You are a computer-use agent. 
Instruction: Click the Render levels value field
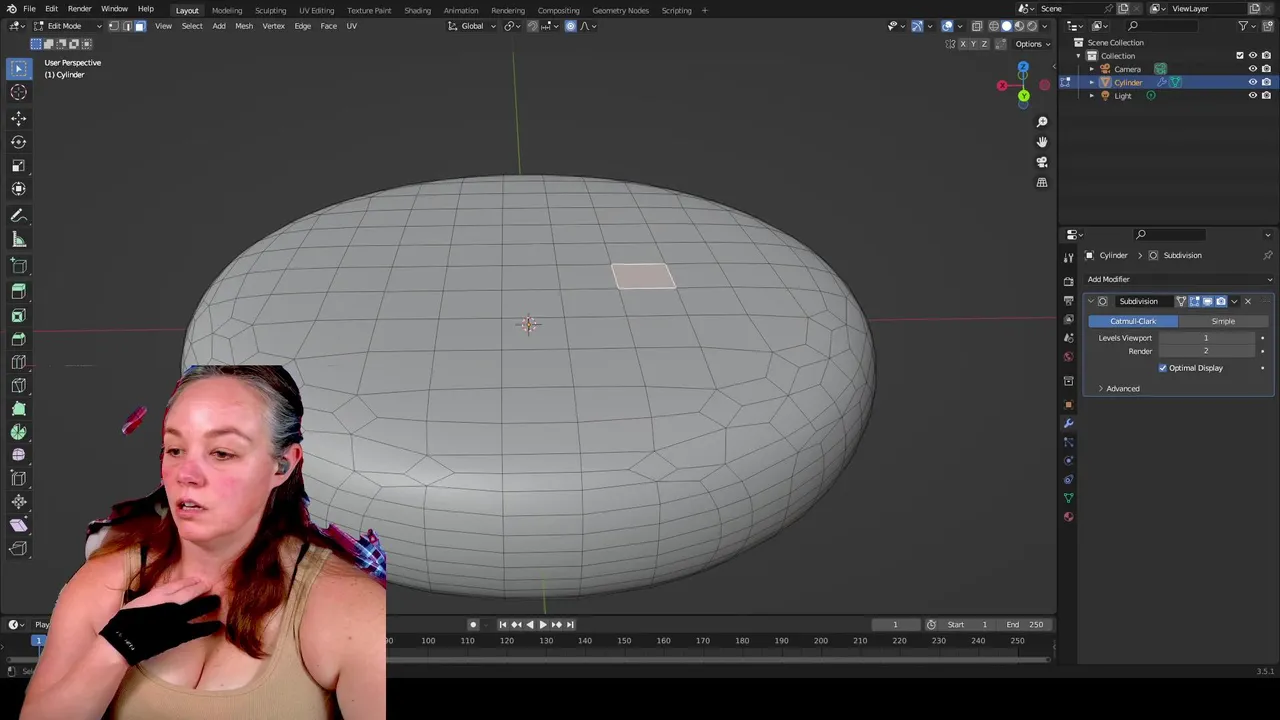coord(1206,351)
